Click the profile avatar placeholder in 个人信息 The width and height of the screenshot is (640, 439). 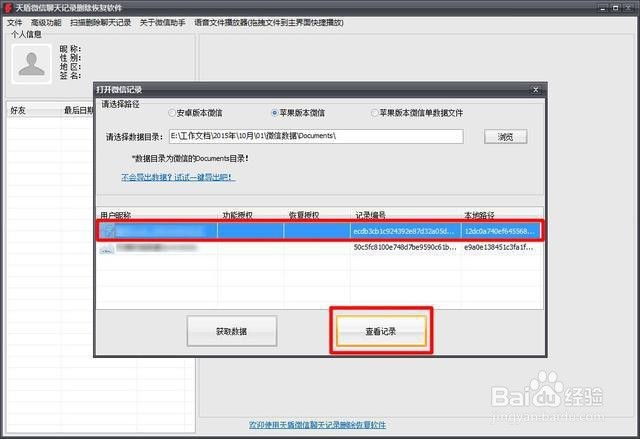coord(31,64)
